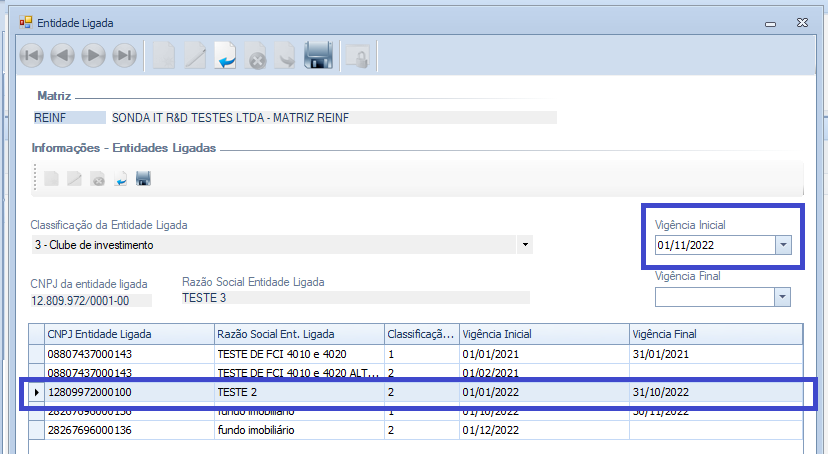Go to previous record in main toolbar
The height and width of the screenshot is (454, 828).
tap(62, 55)
